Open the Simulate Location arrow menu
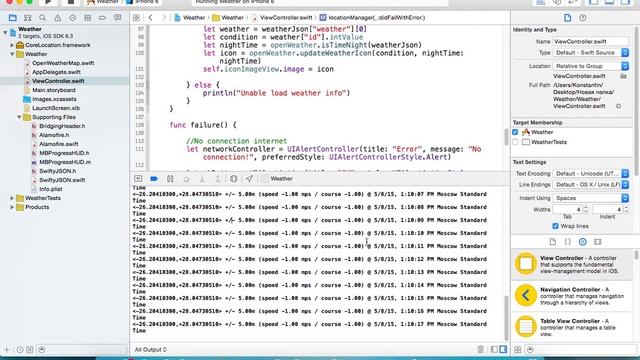640x360 pixels. click(249, 178)
